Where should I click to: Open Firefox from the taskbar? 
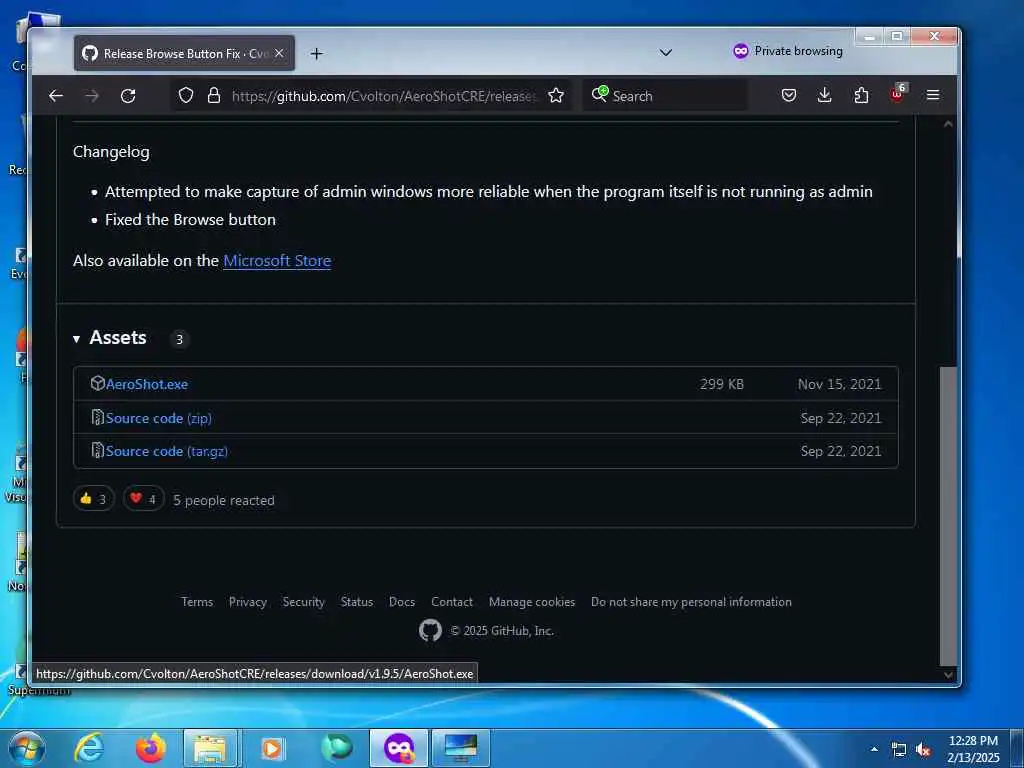[x=151, y=748]
